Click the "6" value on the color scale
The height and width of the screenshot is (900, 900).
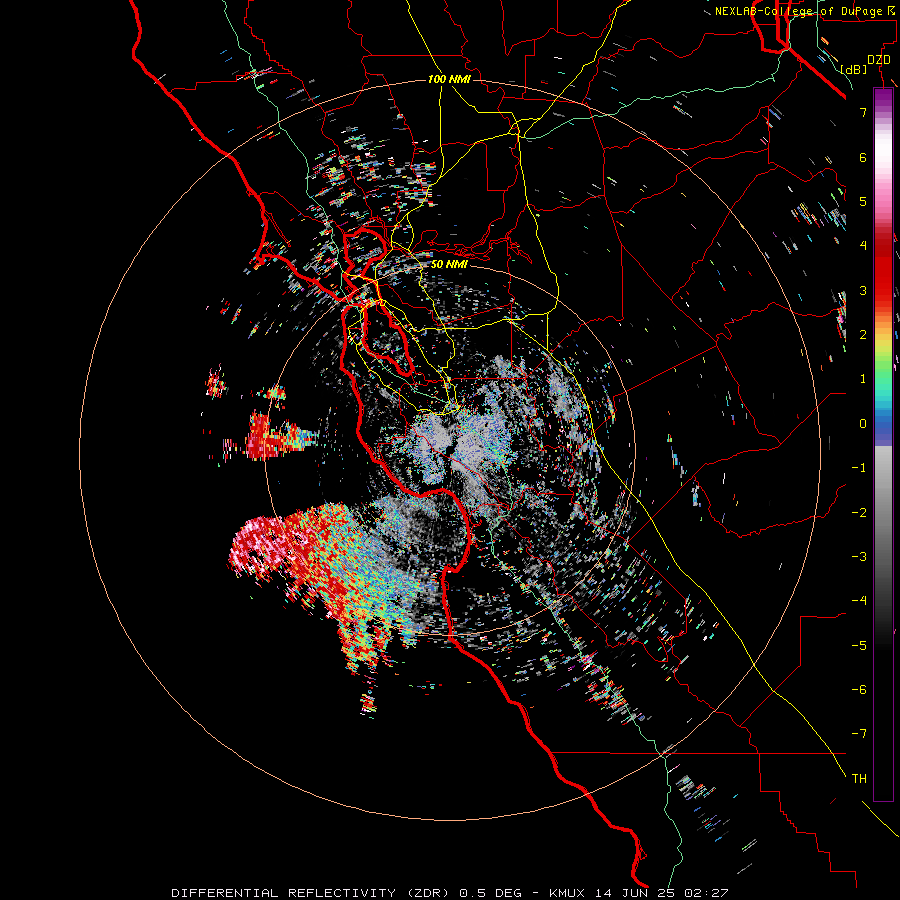point(863,157)
